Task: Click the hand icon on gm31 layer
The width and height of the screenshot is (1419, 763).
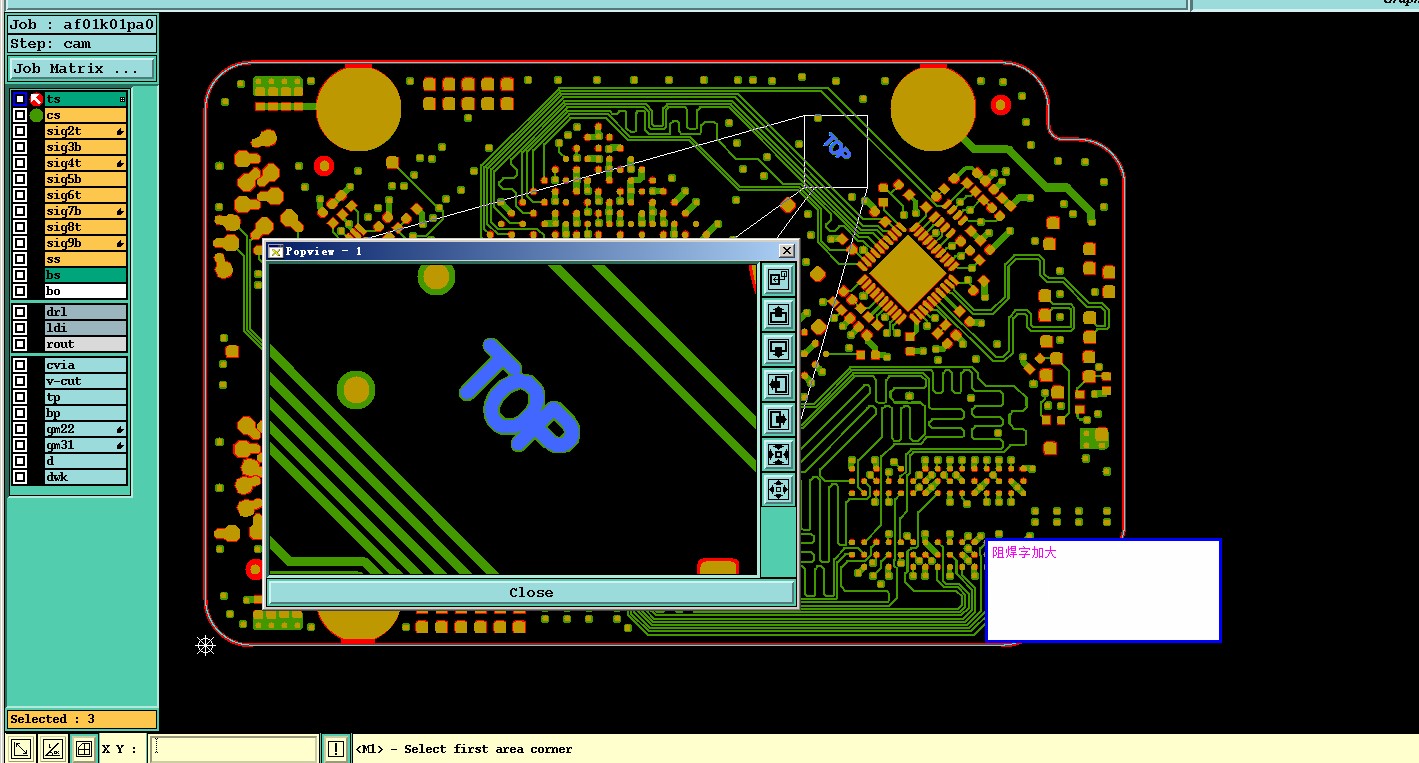Action: click(x=120, y=445)
